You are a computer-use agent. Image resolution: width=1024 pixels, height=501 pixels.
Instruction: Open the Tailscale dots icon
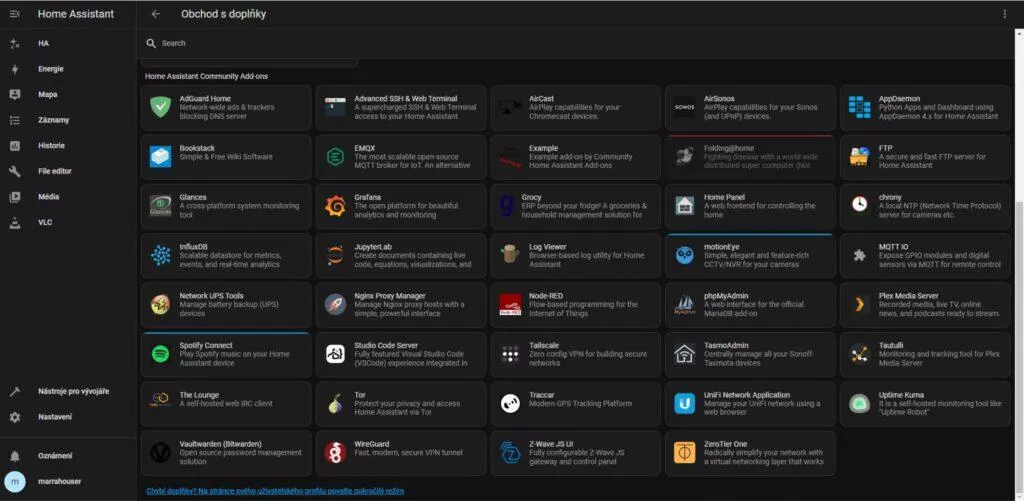coord(510,354)
